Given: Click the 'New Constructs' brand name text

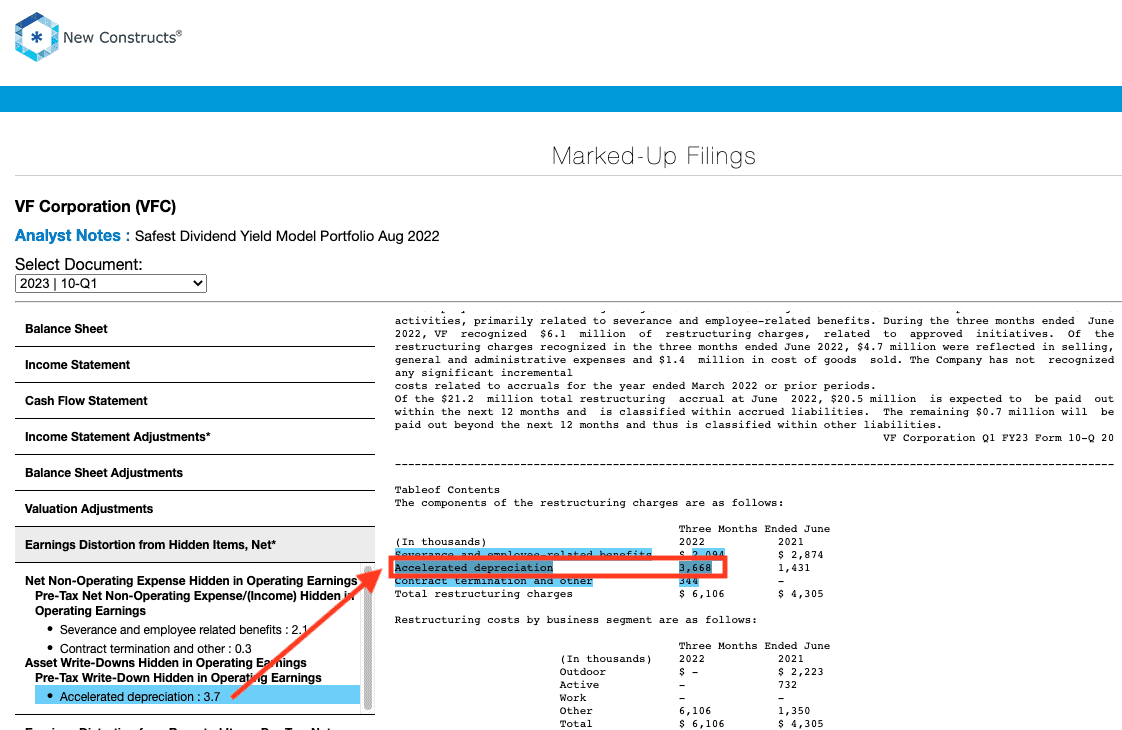Looking at the screenshot, I should pyautogui.click(x=122, y=37).
